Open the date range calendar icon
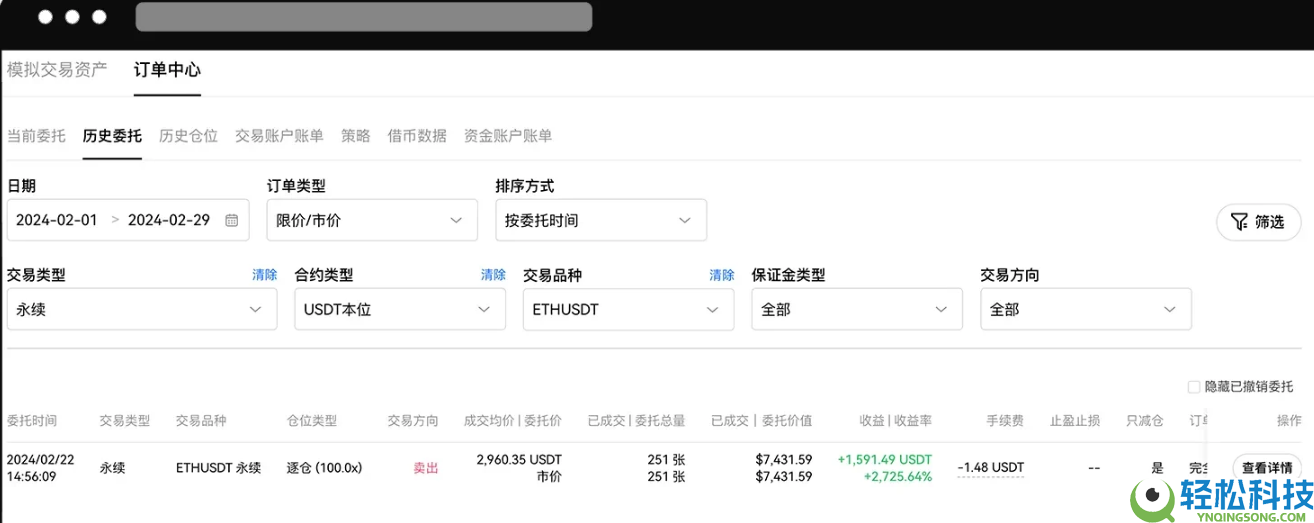 pos(232,220)
